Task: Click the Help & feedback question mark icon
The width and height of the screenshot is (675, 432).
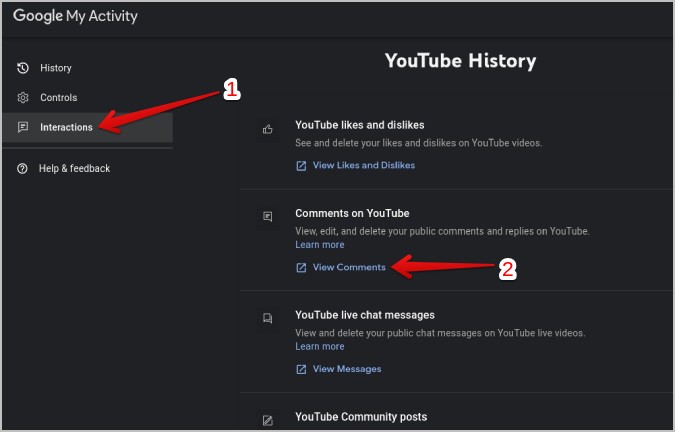Action: pyautogui.click(x=22, y=168)
